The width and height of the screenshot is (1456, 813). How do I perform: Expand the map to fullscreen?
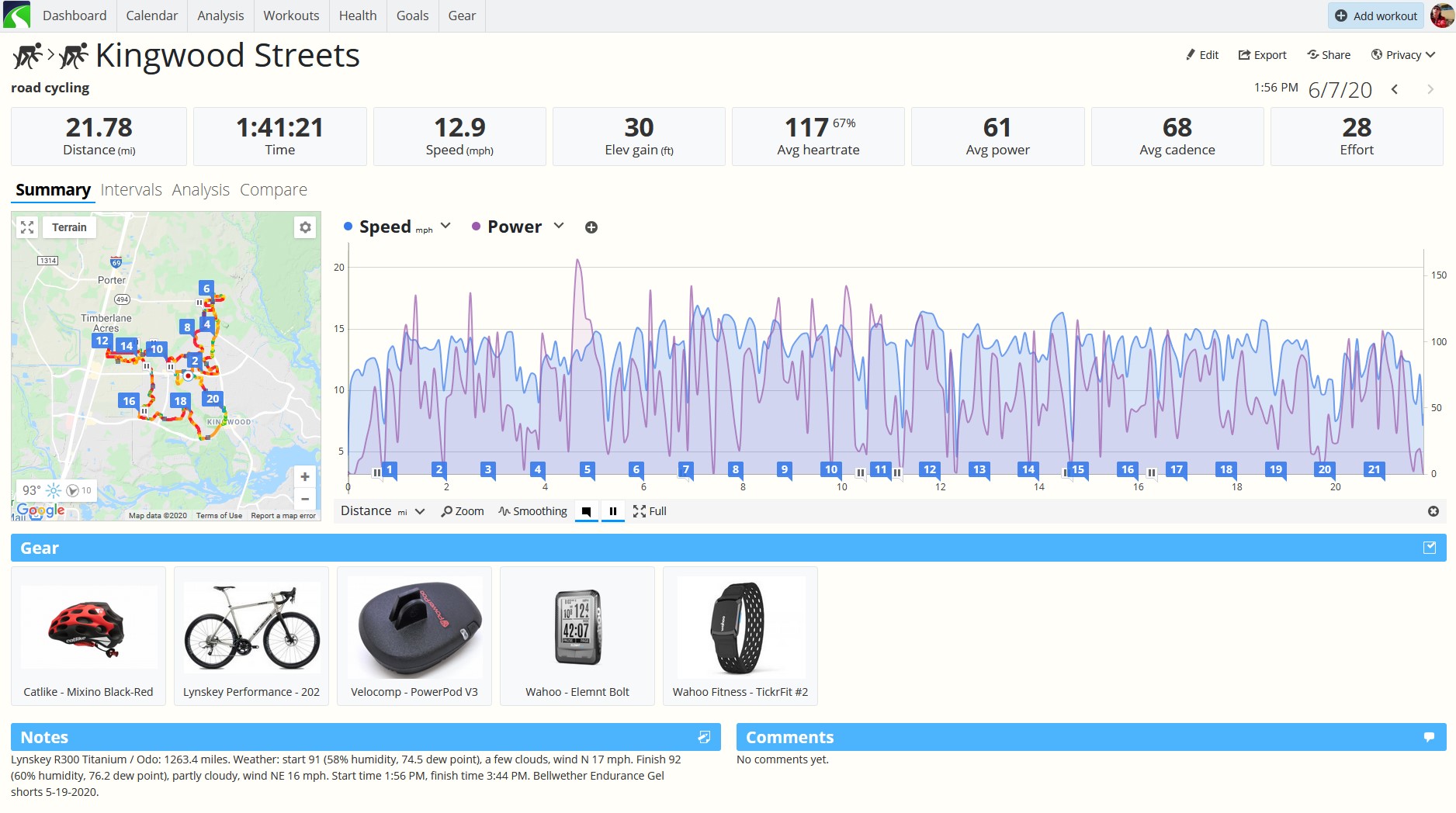[27, 227]
